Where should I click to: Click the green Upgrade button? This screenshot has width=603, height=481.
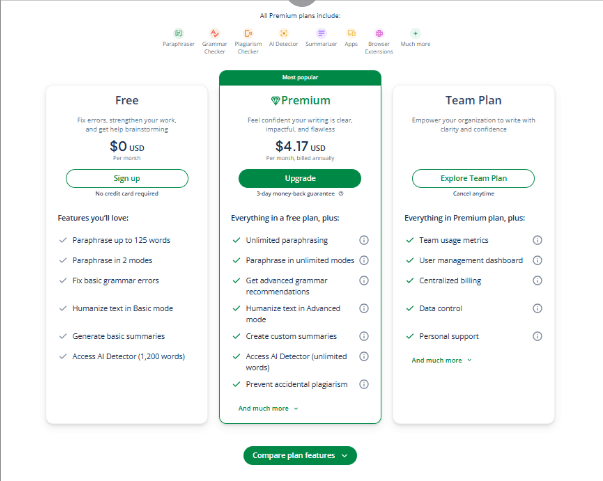(300, 178)
